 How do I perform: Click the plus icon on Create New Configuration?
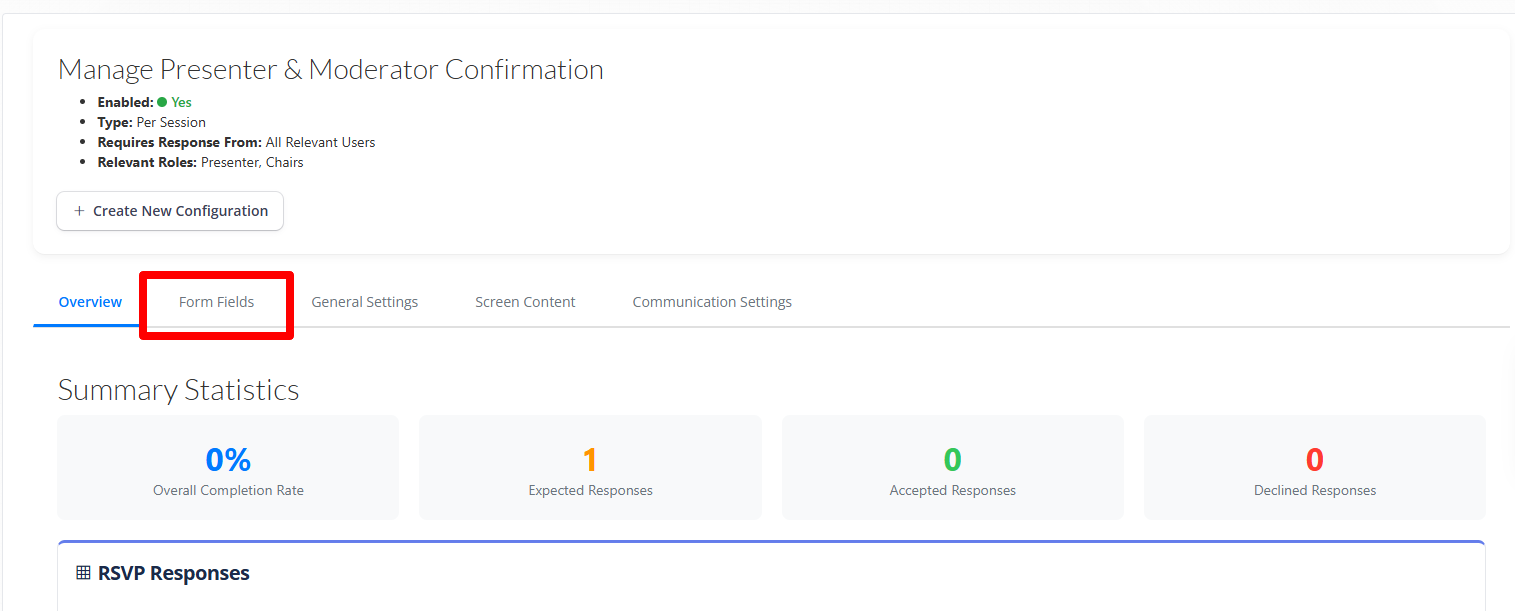click(x=79, y=211)
